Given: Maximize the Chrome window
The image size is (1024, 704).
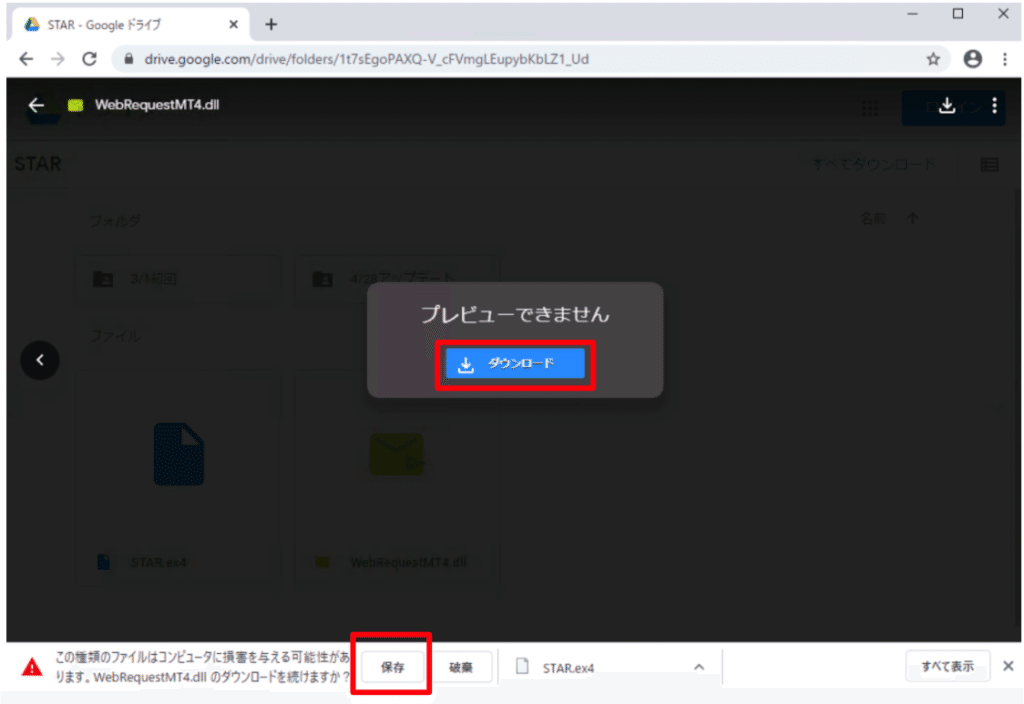Looking at the screenshot, I should pos(958,14).
